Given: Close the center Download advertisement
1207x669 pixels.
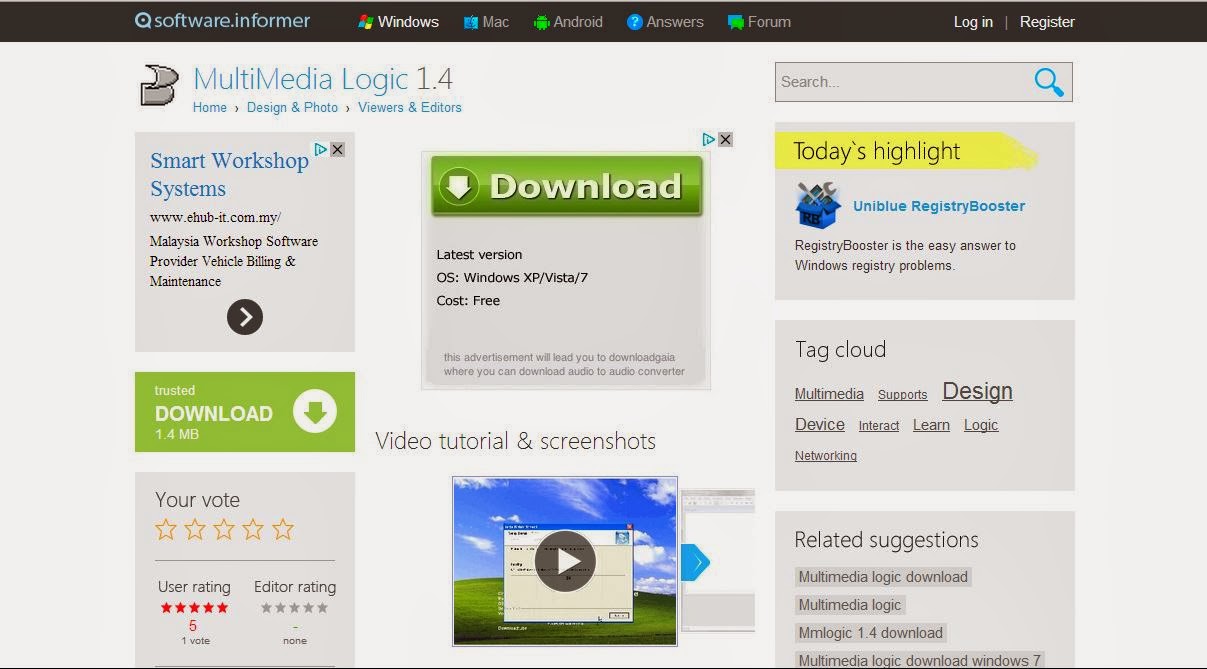Looking at the screenshot, I should (x=726, y=139).
